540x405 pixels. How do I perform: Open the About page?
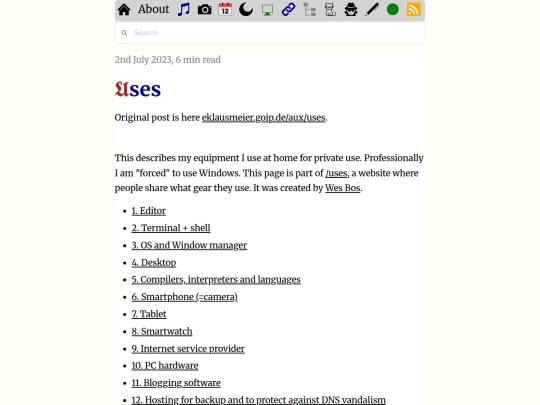click(x=154, y=9)
